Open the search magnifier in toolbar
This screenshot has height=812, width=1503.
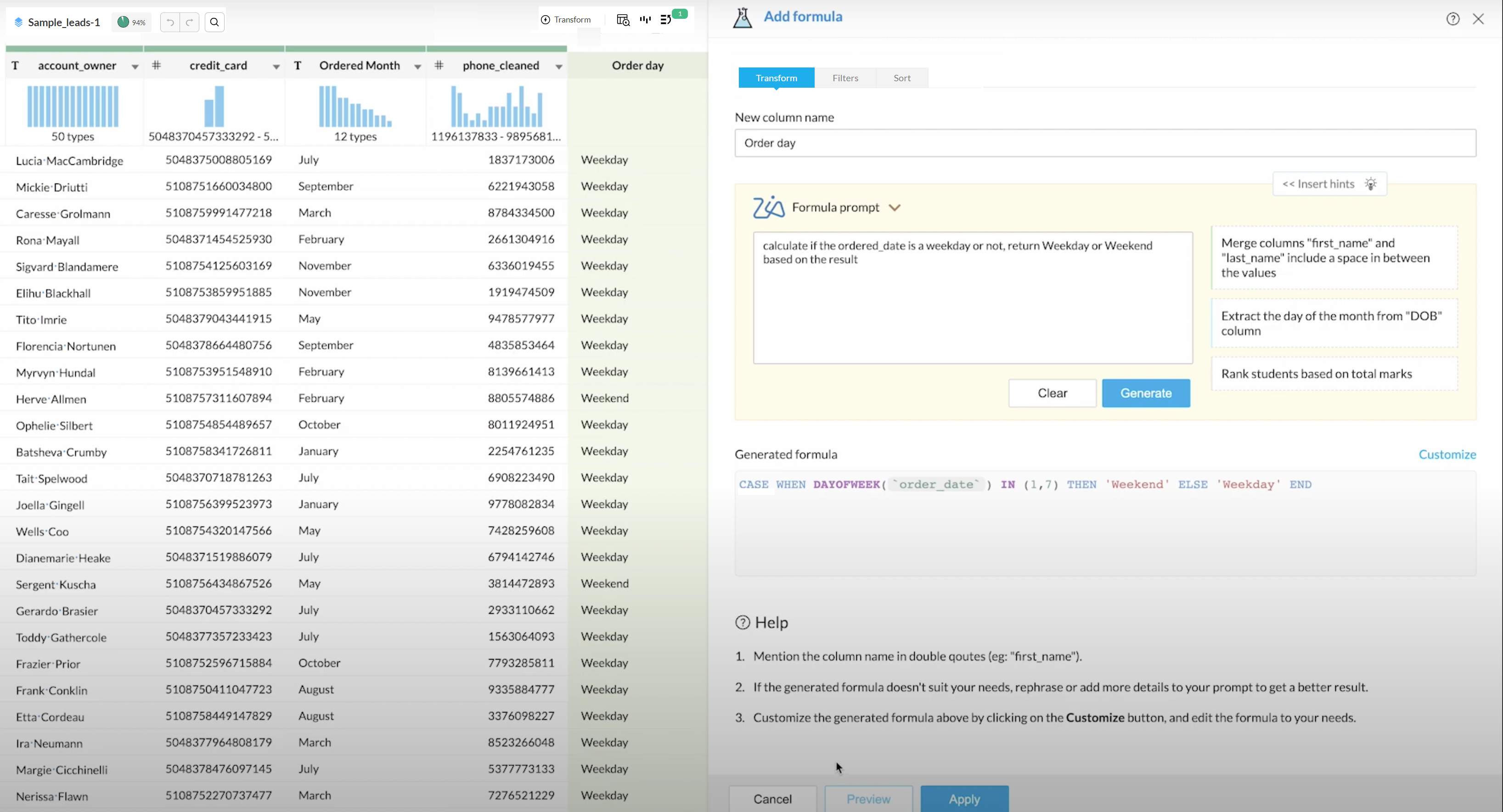pyautogui.click(x=215, y=22)
